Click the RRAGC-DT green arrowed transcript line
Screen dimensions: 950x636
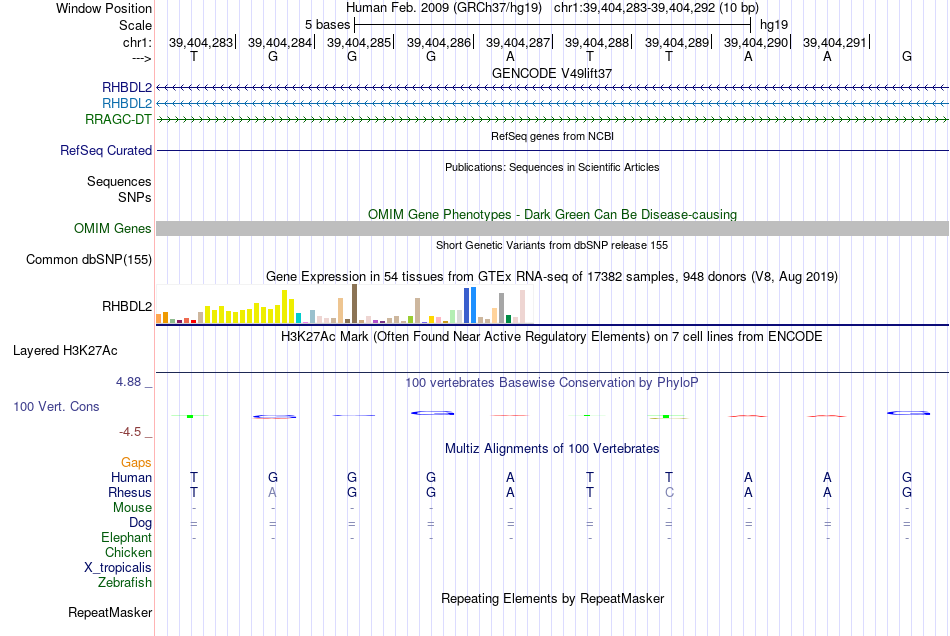coord(553,119)
